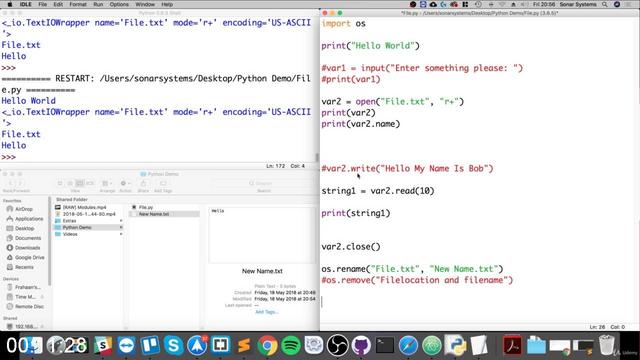Select Downloads in Finder sidebar
Screen dimensions: 640x360
[x=27, y=248]
